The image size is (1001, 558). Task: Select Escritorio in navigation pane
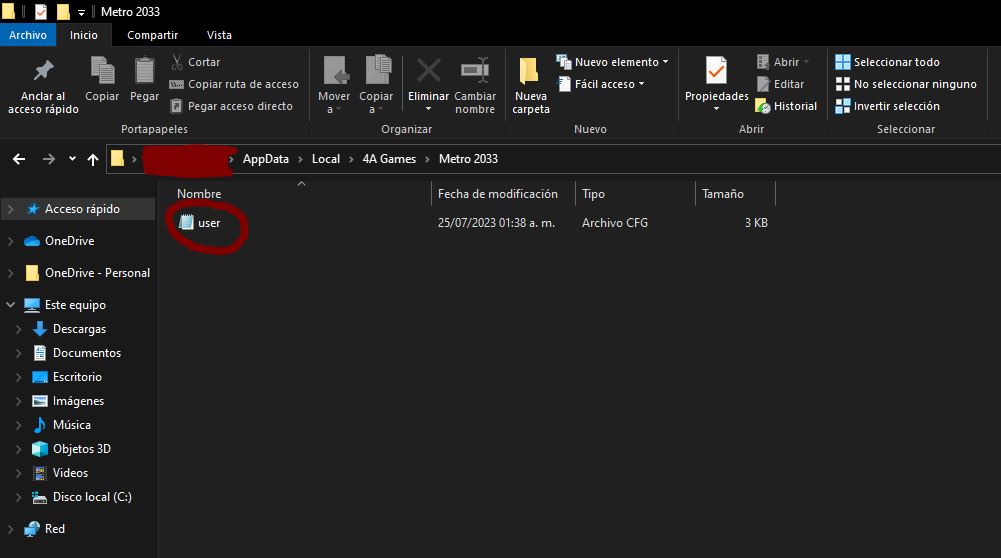[x=77, y=377]
